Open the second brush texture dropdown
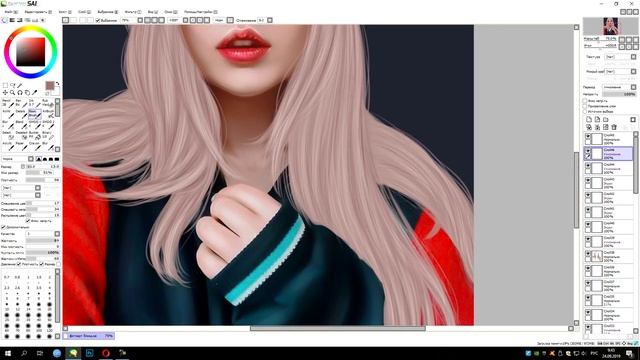640x360 pixels. coord(21,195)
